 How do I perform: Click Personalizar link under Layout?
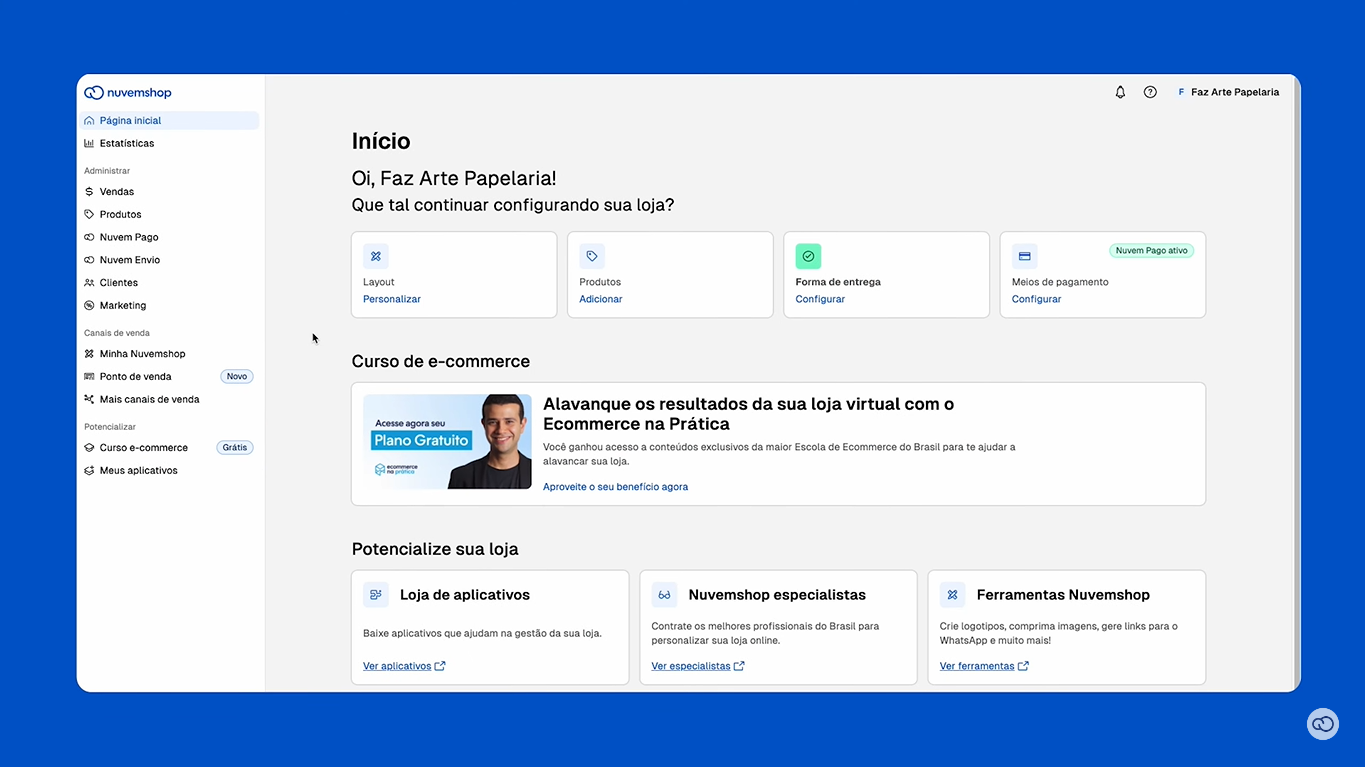tap(392, 299)
